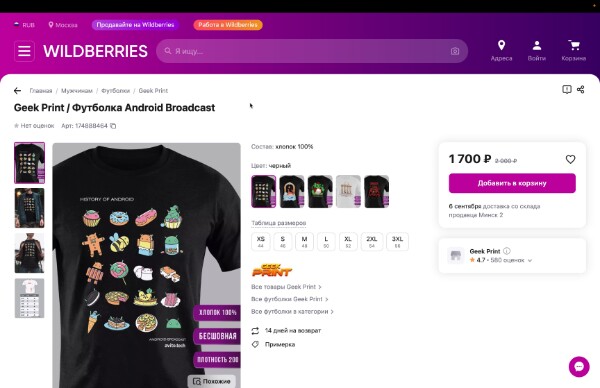Image resolution: width=600 pixels, height=388 pixels.
Task: Go back using the left arrow
Action: point(17,91)
